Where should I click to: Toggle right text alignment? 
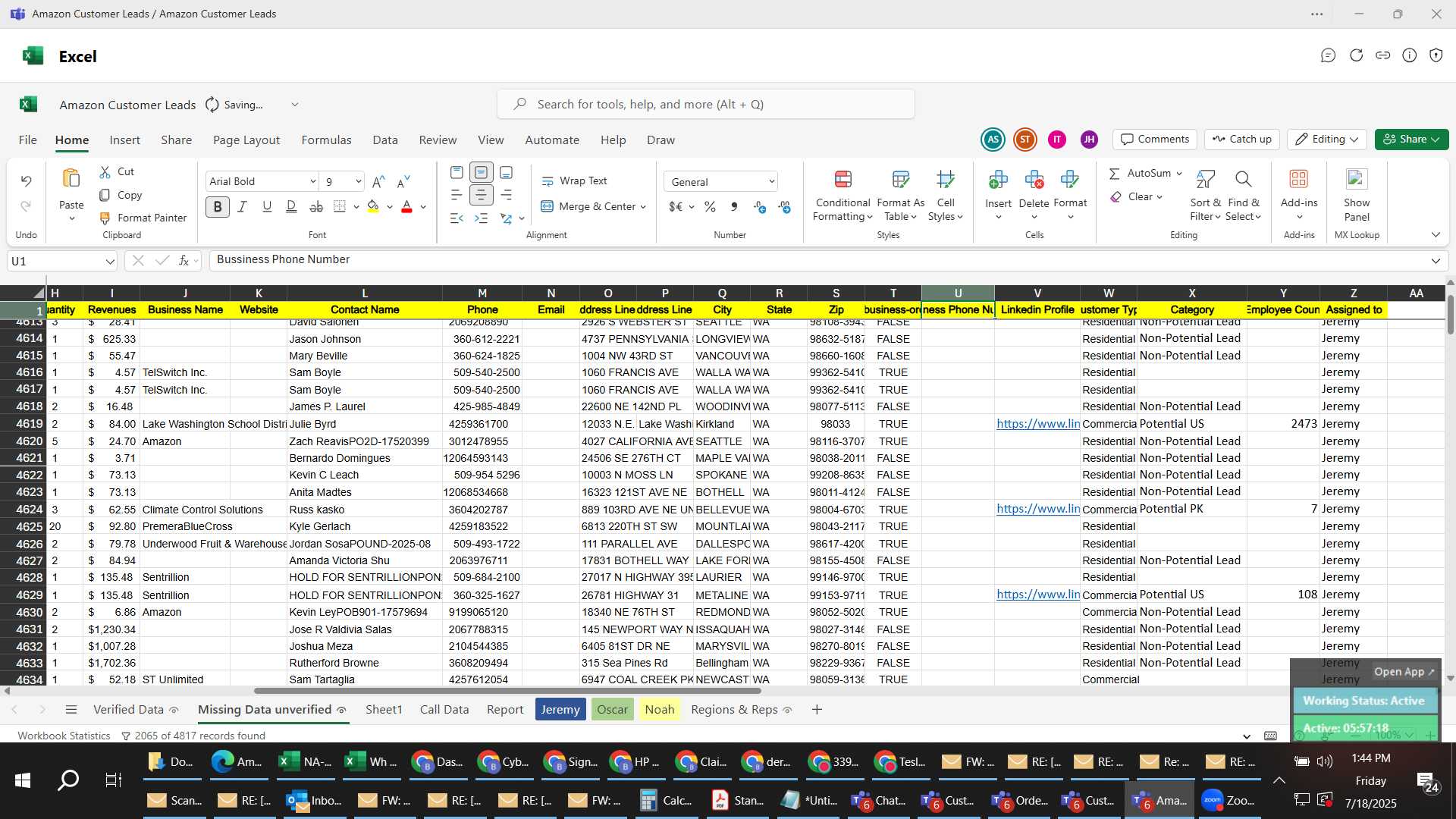(506, 195)
